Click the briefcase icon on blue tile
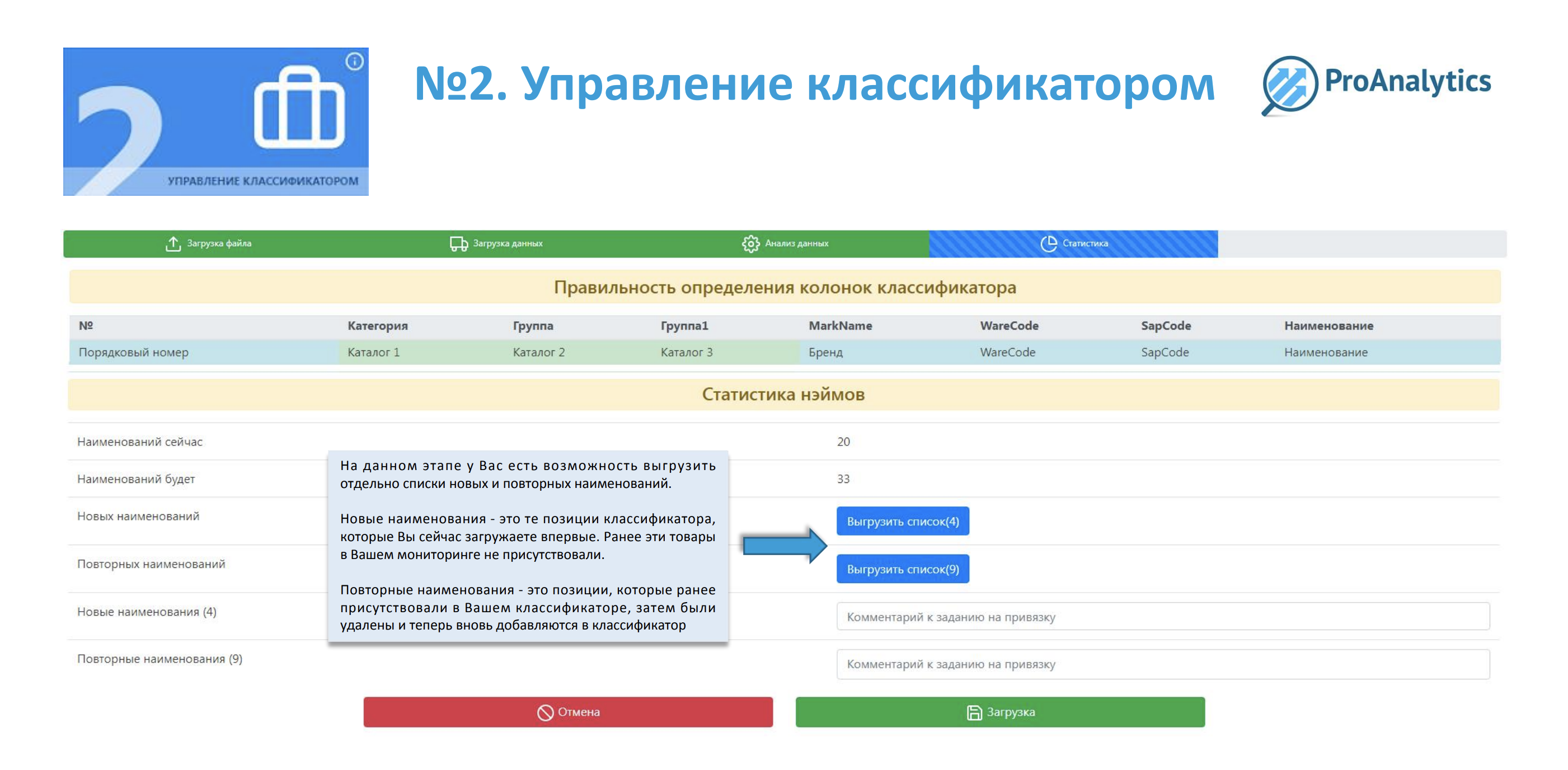 coord(299,107)
